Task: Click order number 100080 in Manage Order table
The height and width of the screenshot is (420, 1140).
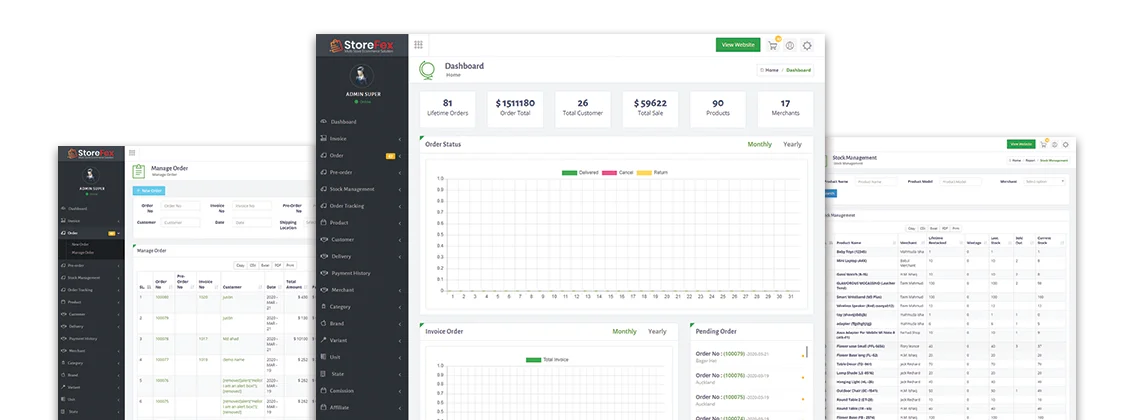Action: [161, 297]
